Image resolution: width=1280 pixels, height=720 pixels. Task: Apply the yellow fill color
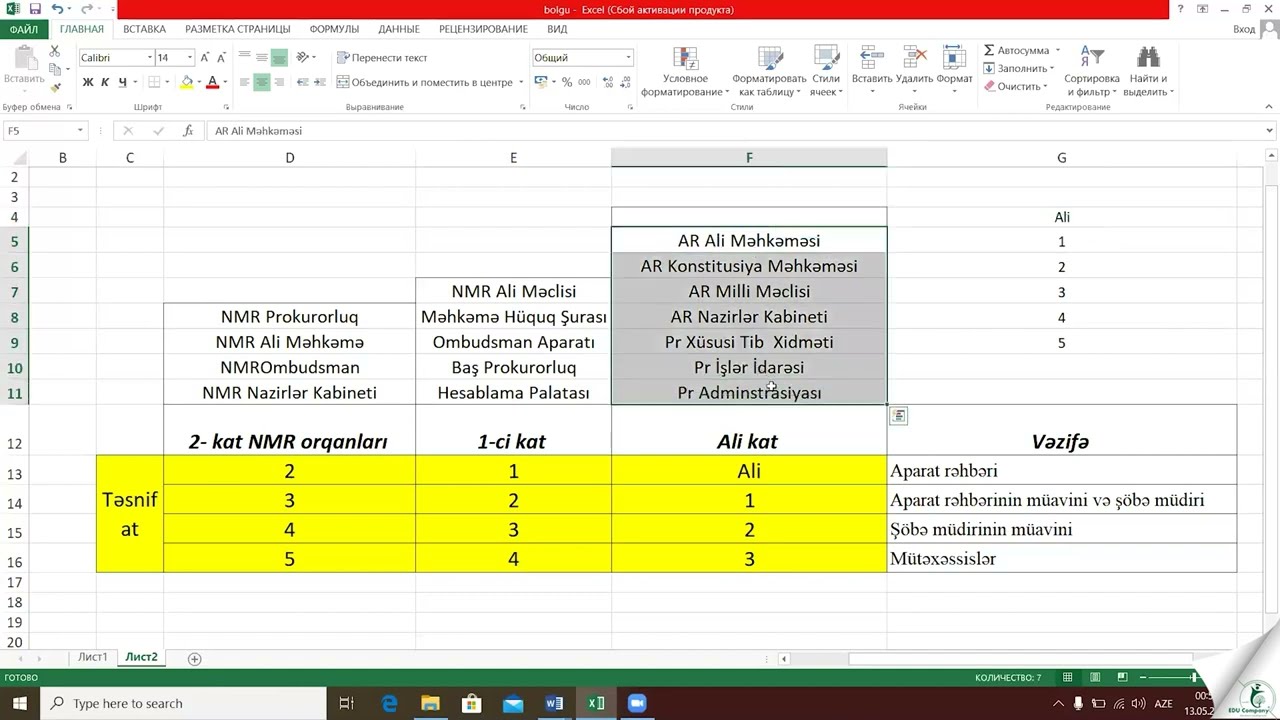click(x=186, y=82)
